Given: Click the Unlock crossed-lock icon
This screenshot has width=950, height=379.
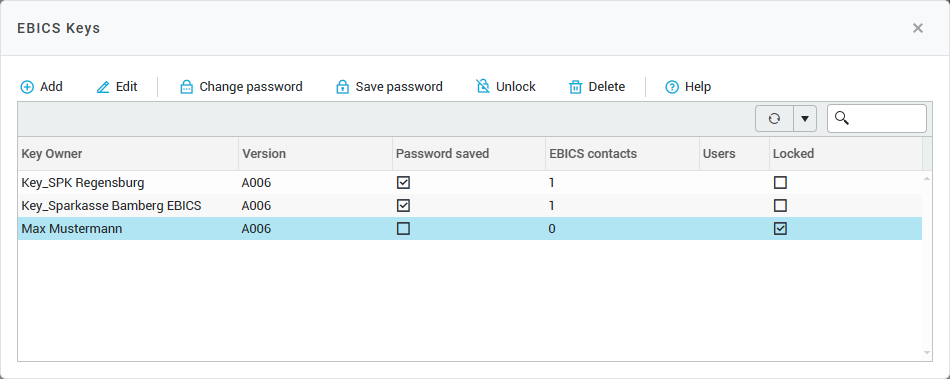Looking at the screenshot, I should [x=483, y=87].
